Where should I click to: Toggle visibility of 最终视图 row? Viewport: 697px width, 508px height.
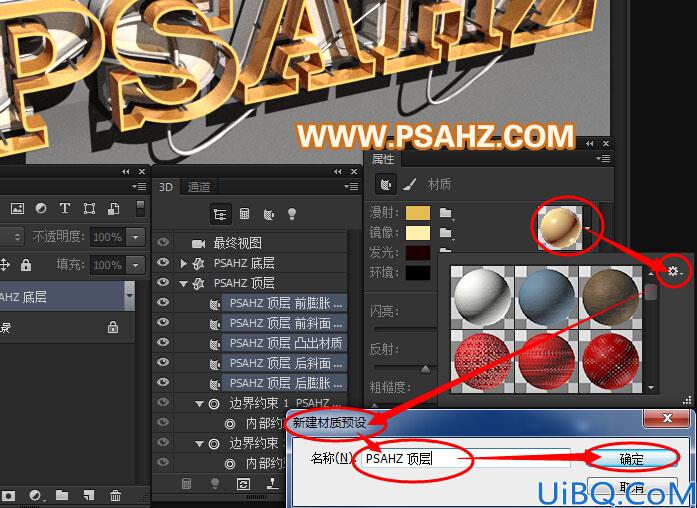163,242
